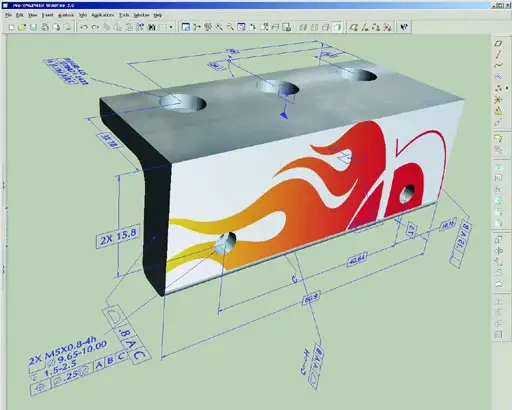This screenshot has width=512, height=410.
Task: Select the Draft tool
Action: click(498, 201)
